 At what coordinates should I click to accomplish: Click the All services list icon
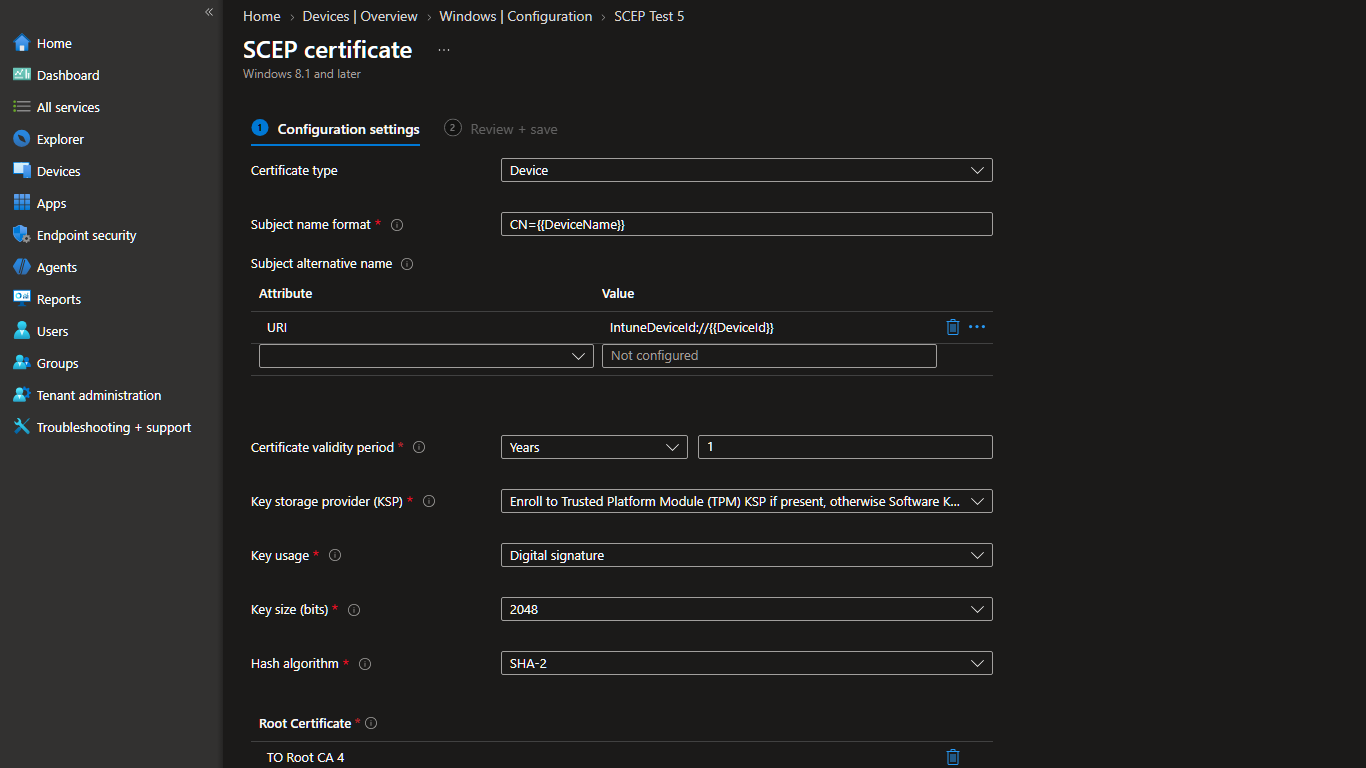point(22,107)
